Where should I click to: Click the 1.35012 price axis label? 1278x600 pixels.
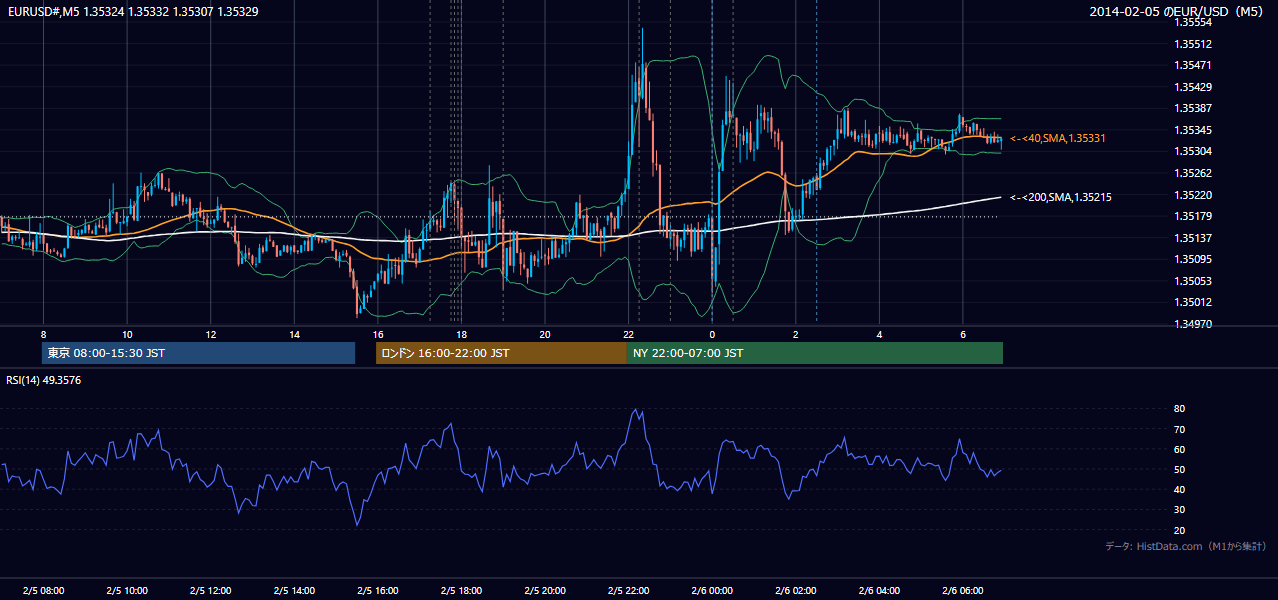(1193, 302)
